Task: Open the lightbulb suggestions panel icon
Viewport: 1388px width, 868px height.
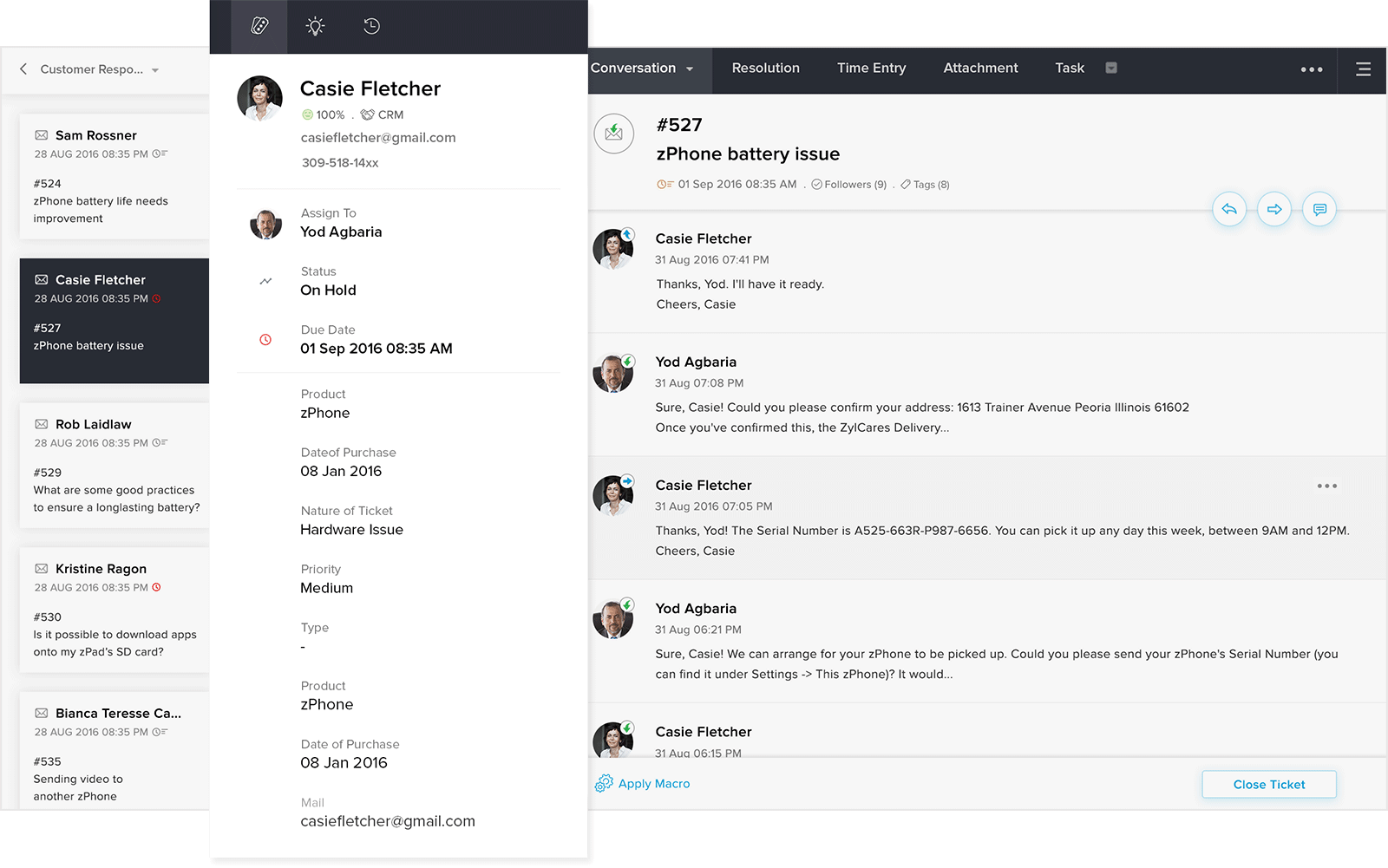Action: (x=315, y=26)
